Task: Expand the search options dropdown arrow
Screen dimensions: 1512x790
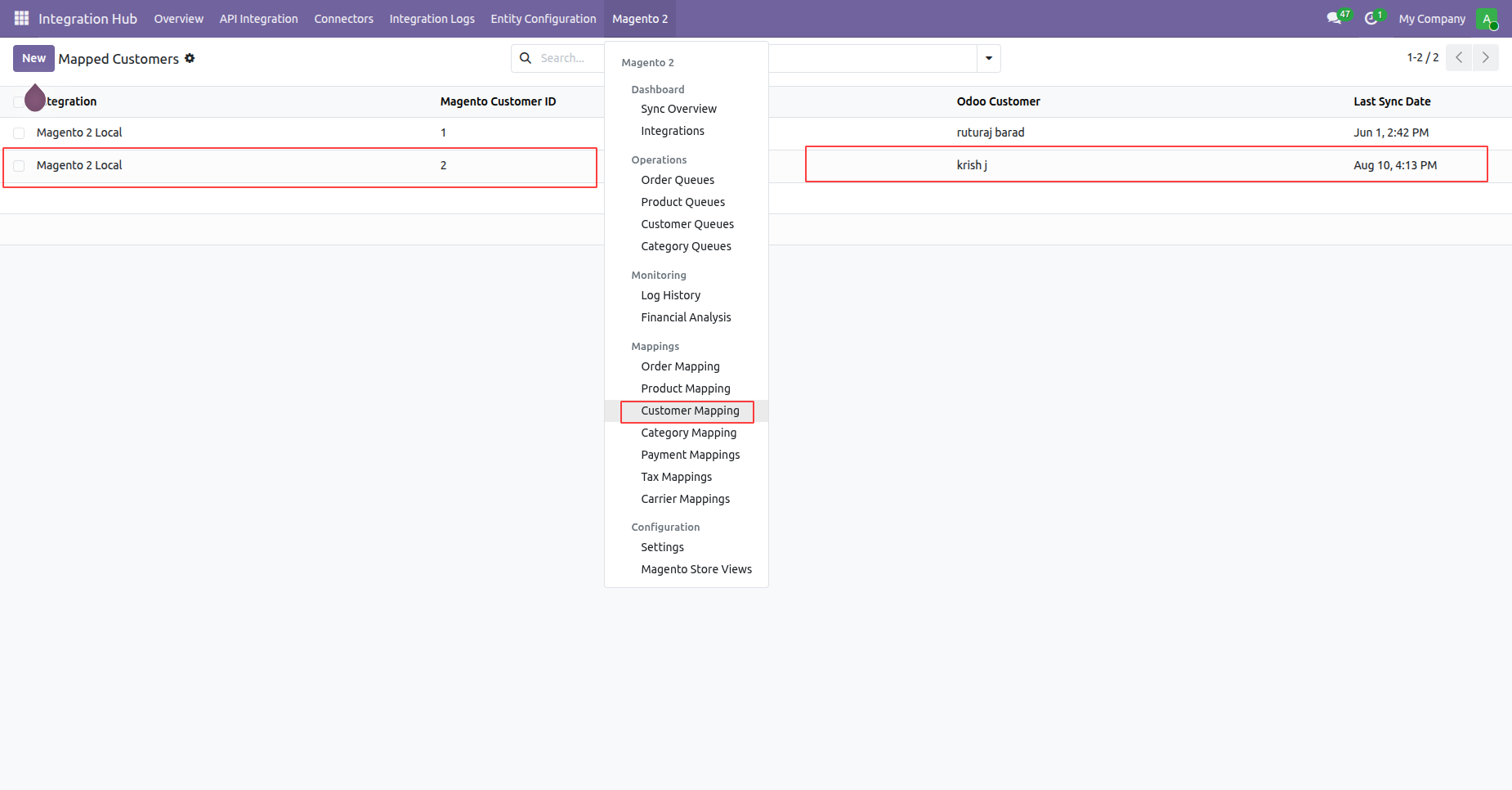Action: 989,58
